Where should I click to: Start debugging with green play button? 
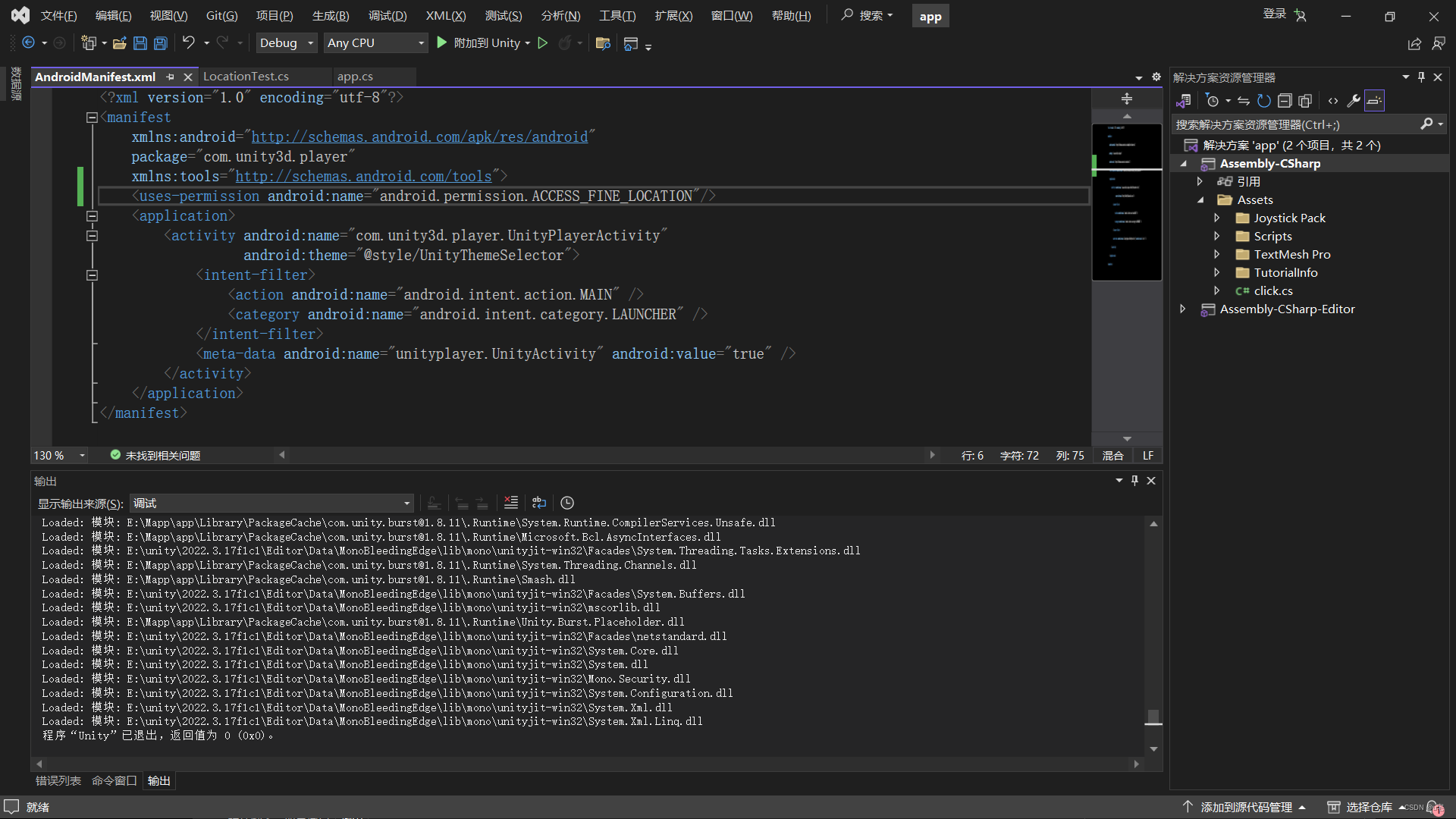point(441,43)
